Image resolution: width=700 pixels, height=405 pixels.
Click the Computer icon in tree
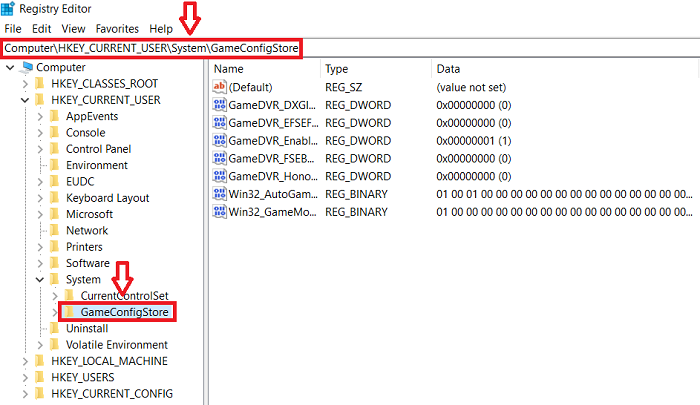(27, 67)
